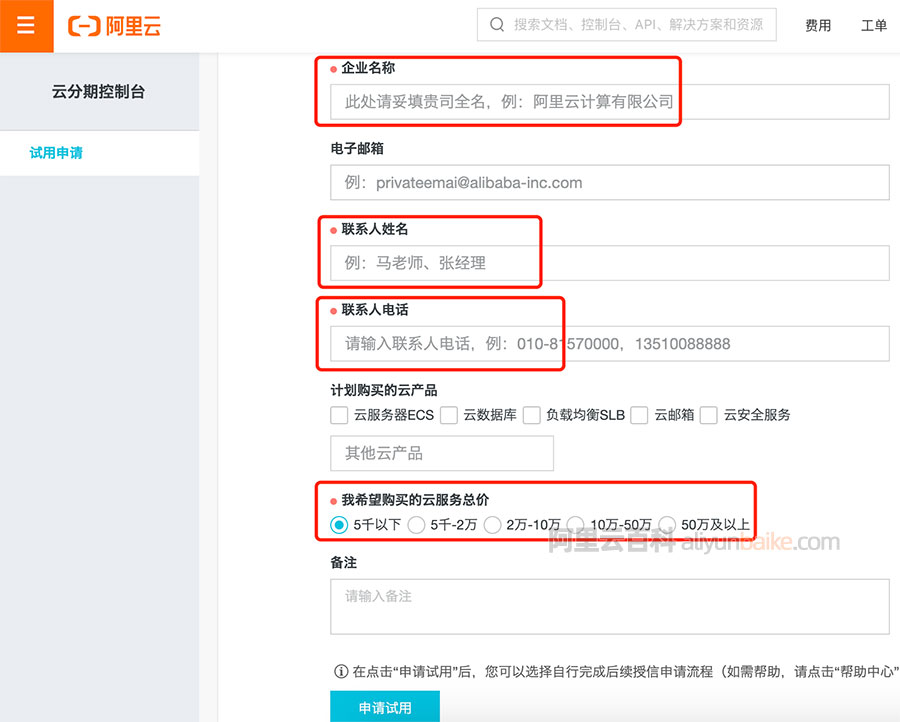Click the 阿里云 logo

pos(114,26)
